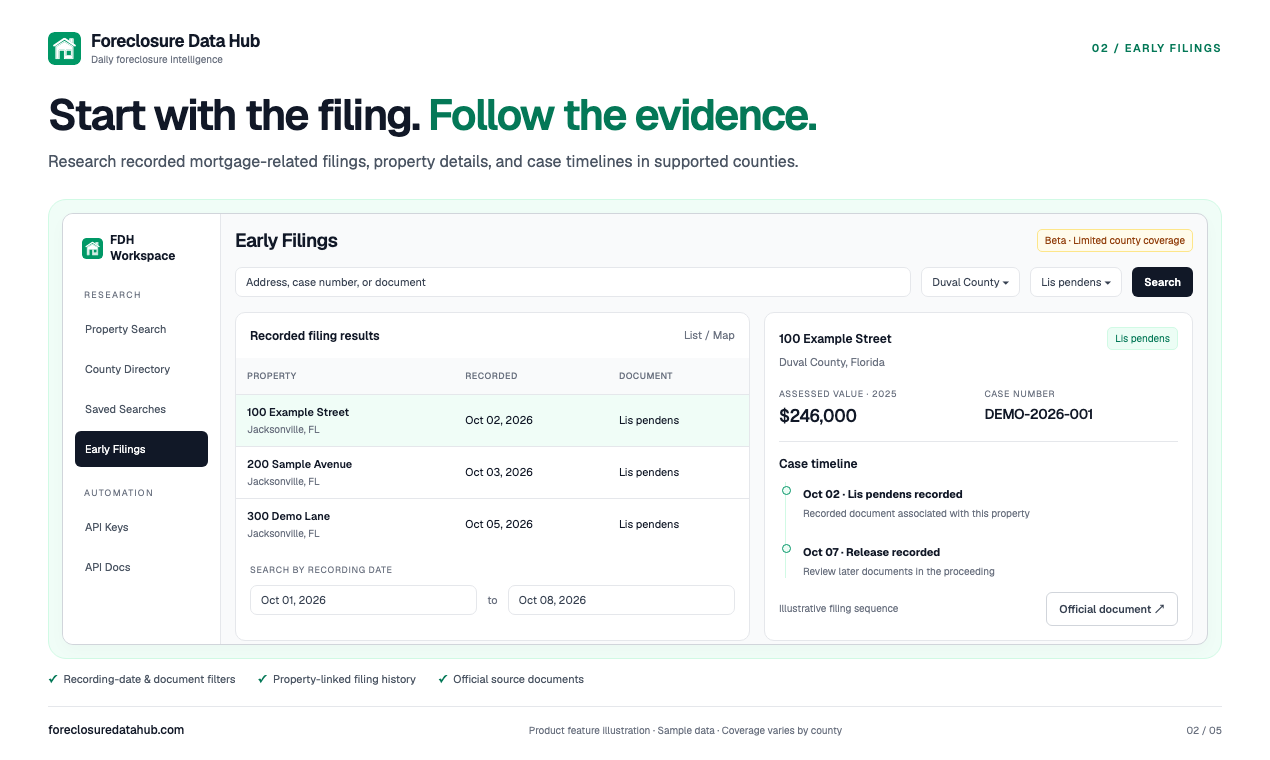Screen dimensions: 1270x760
Task: Click the FDH Workspace house icon
Action: (x=92, y=248)
